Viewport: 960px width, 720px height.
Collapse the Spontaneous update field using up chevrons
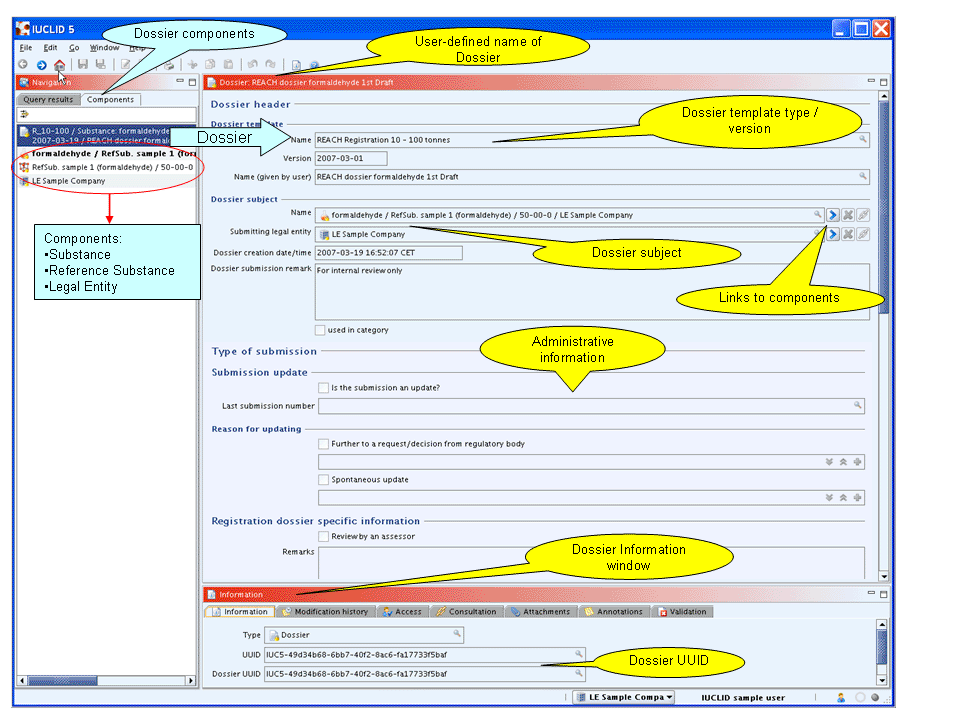tap(843, 498)
